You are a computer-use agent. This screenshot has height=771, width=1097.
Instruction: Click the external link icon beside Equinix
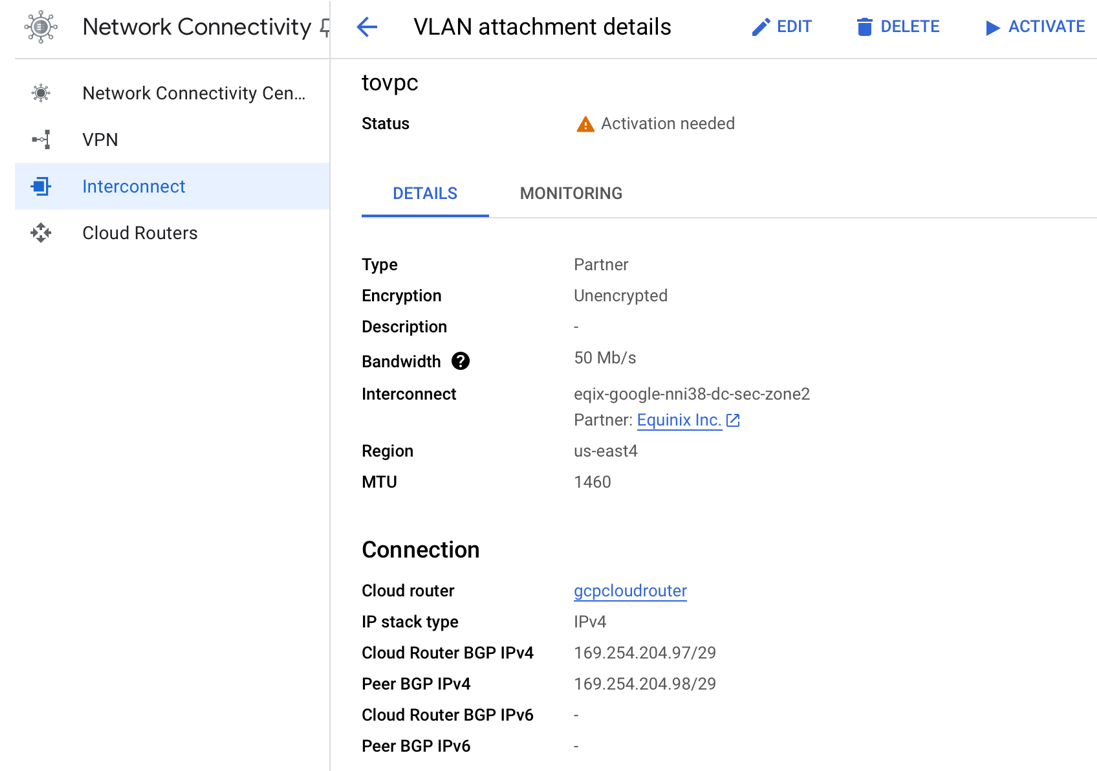coord(733,420)
